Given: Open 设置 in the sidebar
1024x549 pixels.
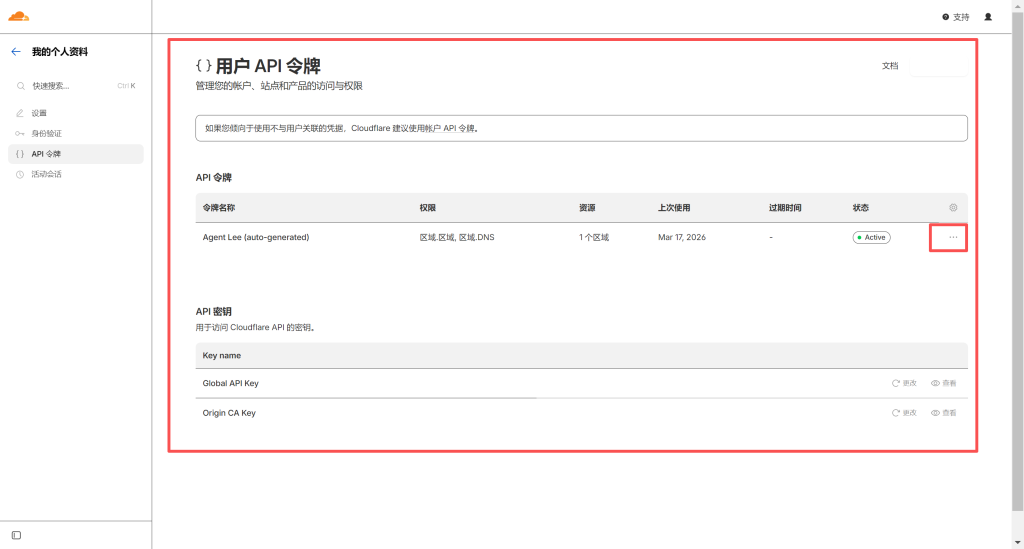Looking at the screenshot, I should click(39, 113).
